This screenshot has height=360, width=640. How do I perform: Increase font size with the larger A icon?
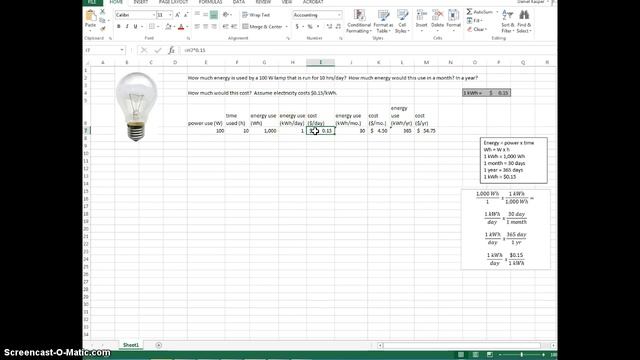click(x=178, y=15)
